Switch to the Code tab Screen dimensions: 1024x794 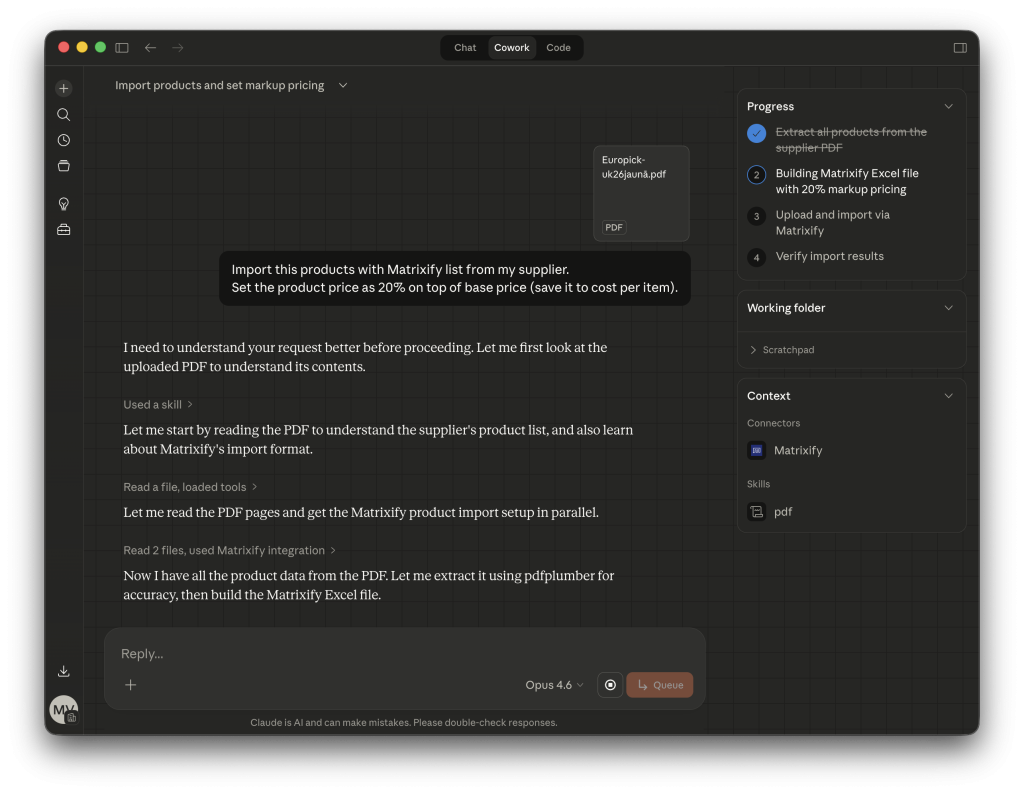(x=558, y=47)
